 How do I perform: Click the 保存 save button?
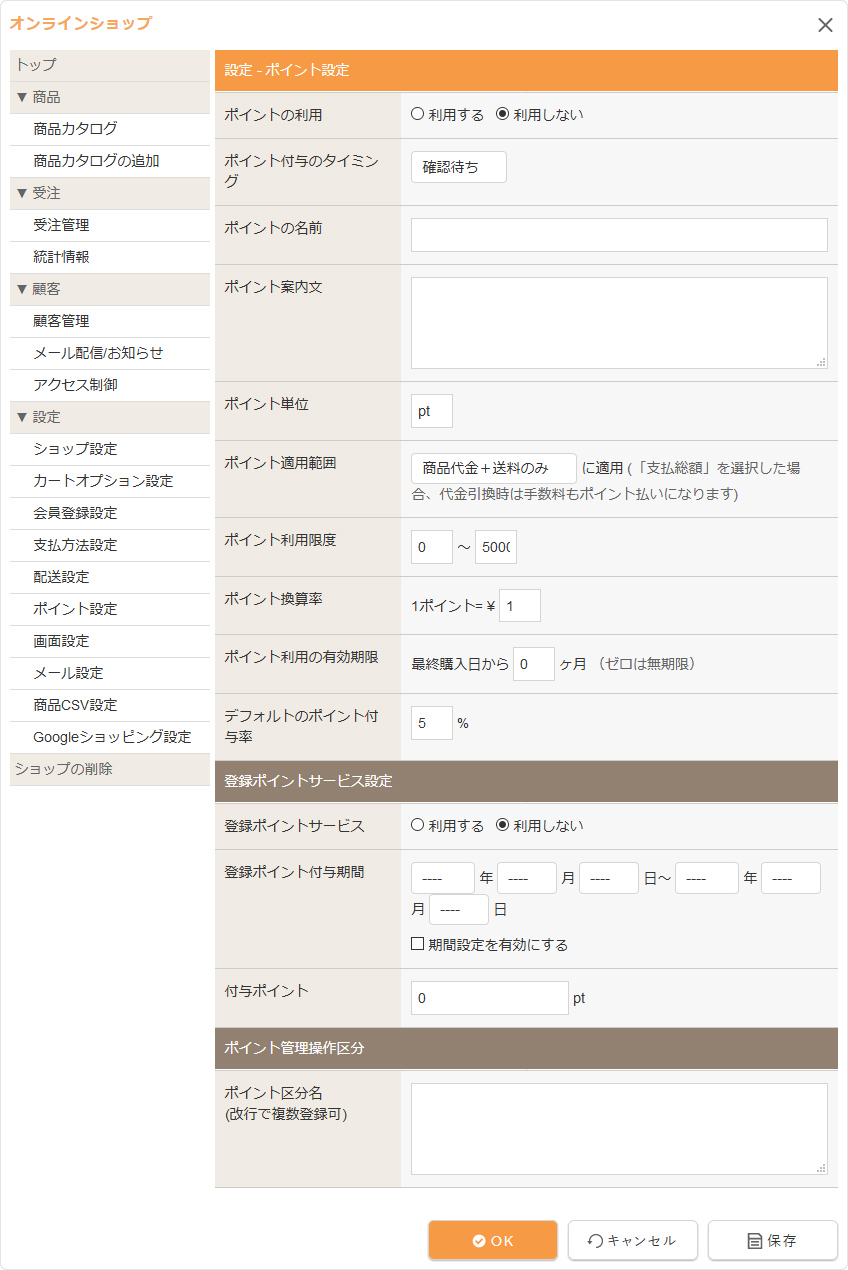point(772,1240)
